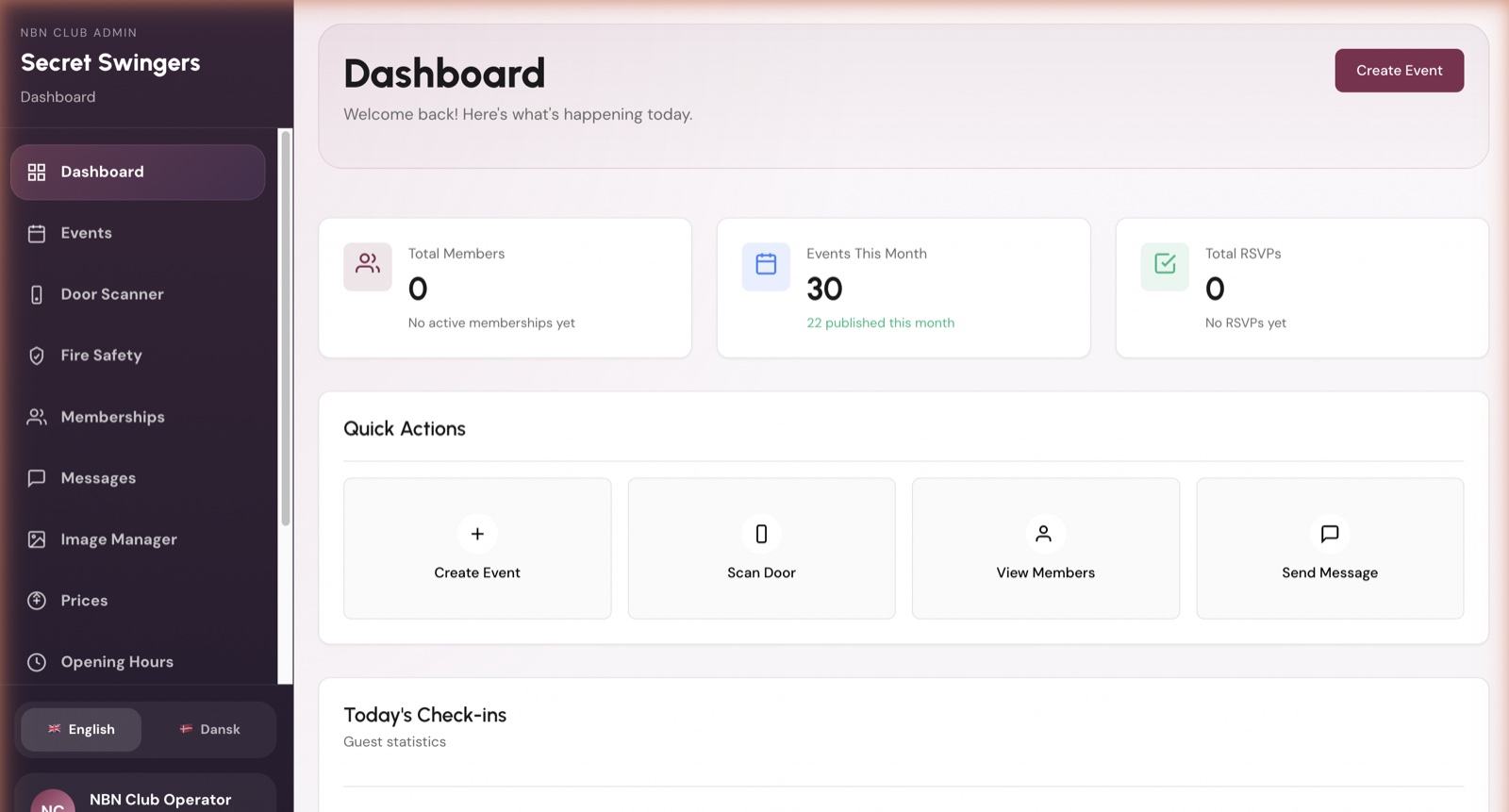
Task: Click the Events This Month calendar icon
Action: (766, 266)
